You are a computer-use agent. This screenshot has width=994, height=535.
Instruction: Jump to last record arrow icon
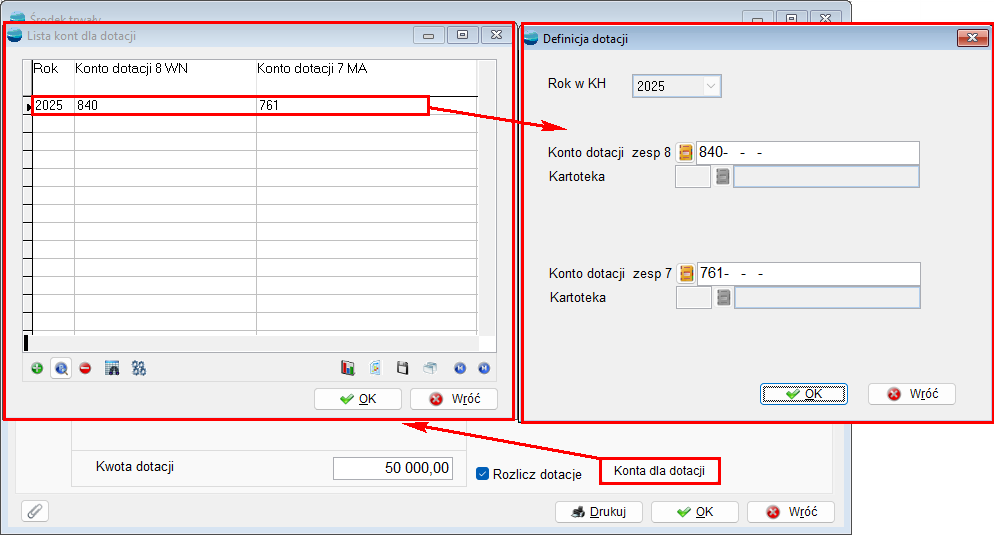click(x=484, y=368)
